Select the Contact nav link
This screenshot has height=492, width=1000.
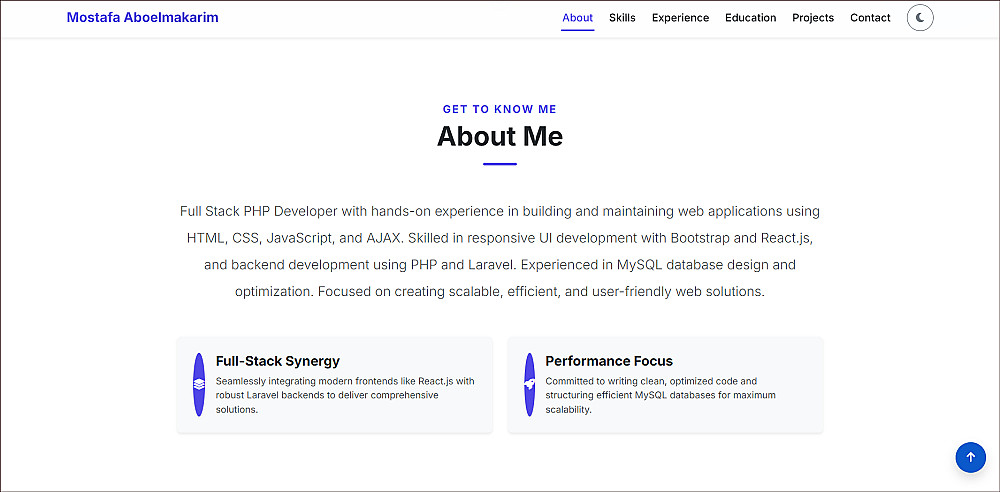[x=870, y=18]
